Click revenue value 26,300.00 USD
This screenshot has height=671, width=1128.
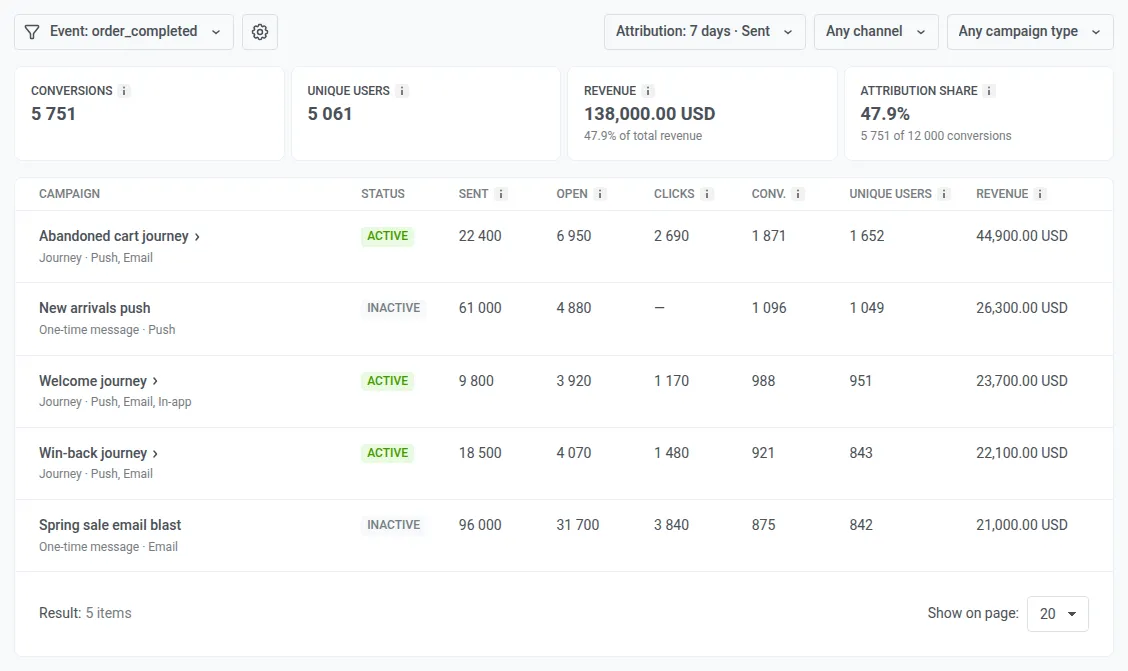coord(1022,308)
